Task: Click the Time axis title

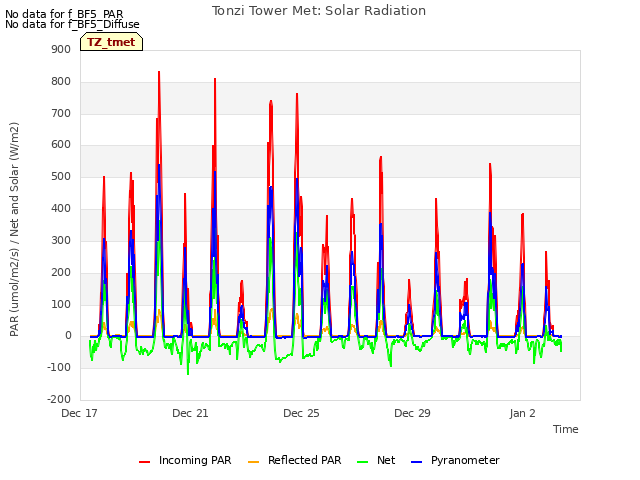Action: [x=566, y=429]
